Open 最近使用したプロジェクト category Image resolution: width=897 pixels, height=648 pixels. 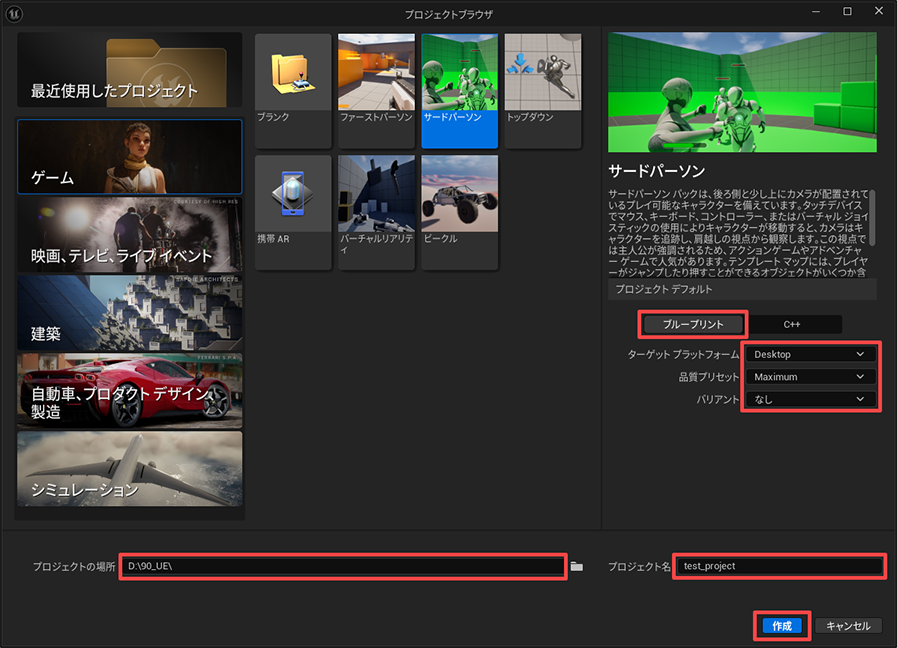(130, 70)
